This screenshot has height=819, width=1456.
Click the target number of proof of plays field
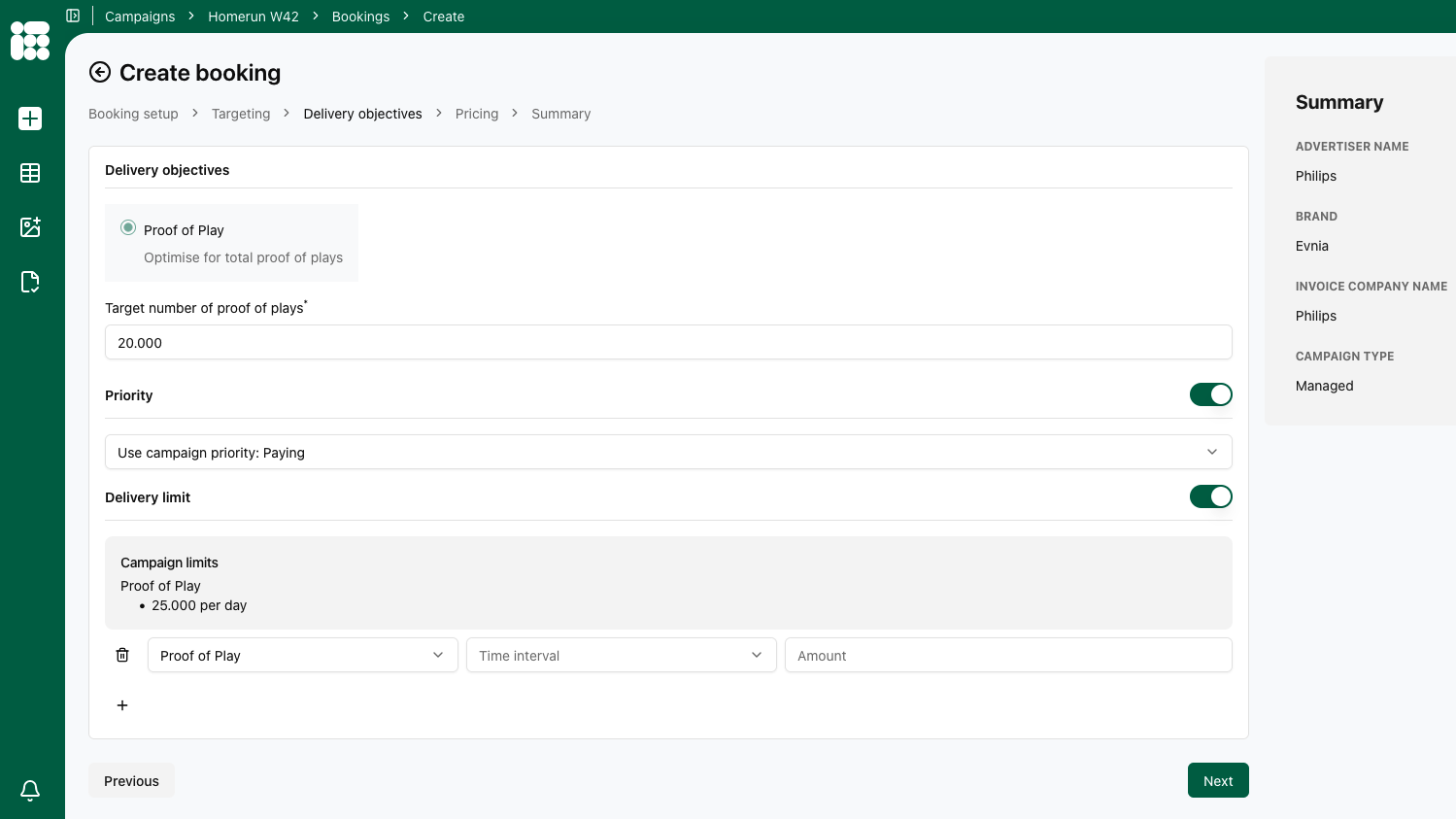[x=668, y=342]
